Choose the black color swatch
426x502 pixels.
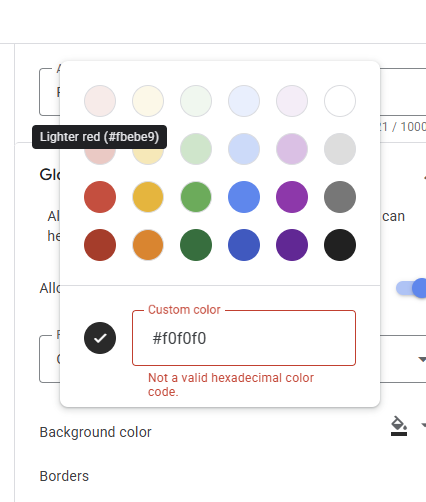coord(340,245)
